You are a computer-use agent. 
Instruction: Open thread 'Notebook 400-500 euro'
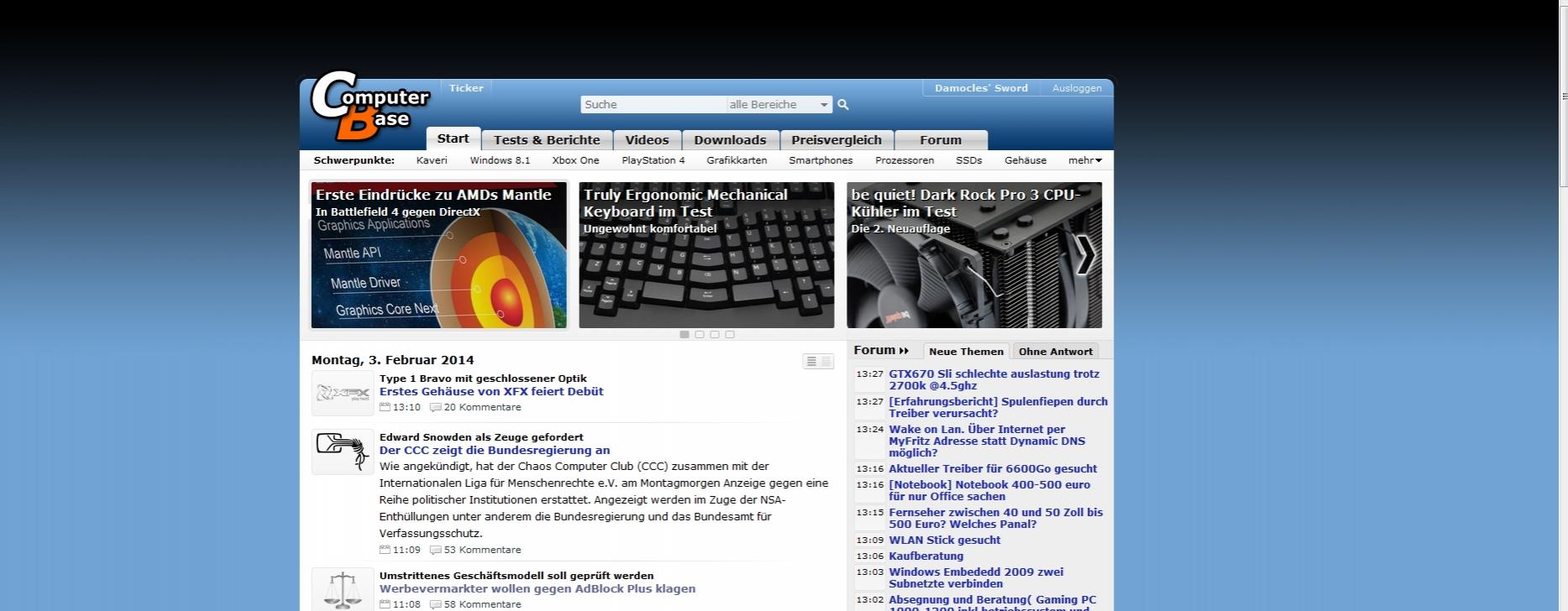[989, 490]
